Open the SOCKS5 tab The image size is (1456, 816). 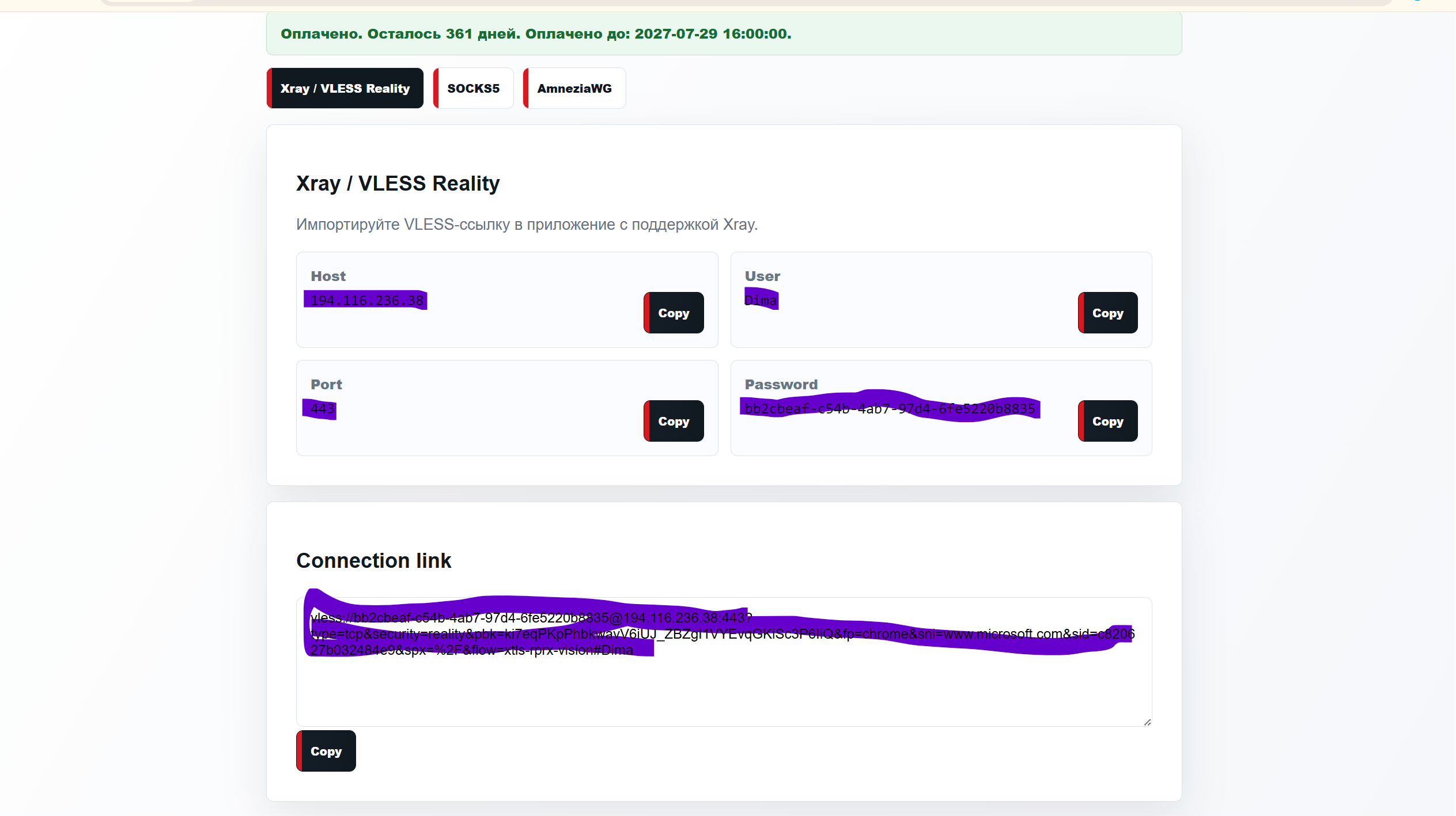coord(473,88)
